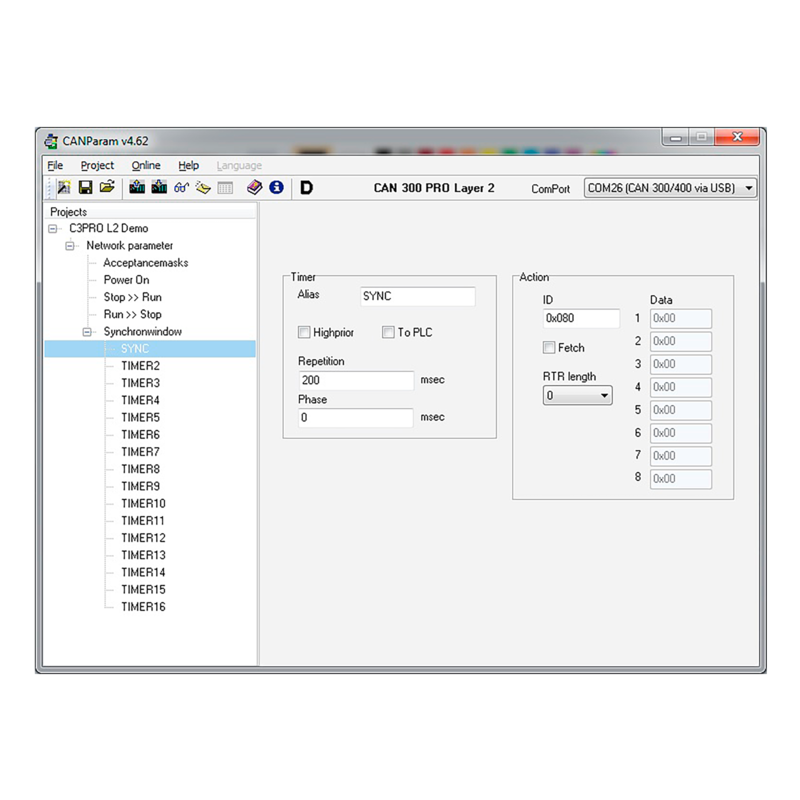This screenshot has height=800, width=800.
Task: Click the Language menu item
Action: click(x=239, y=165)
